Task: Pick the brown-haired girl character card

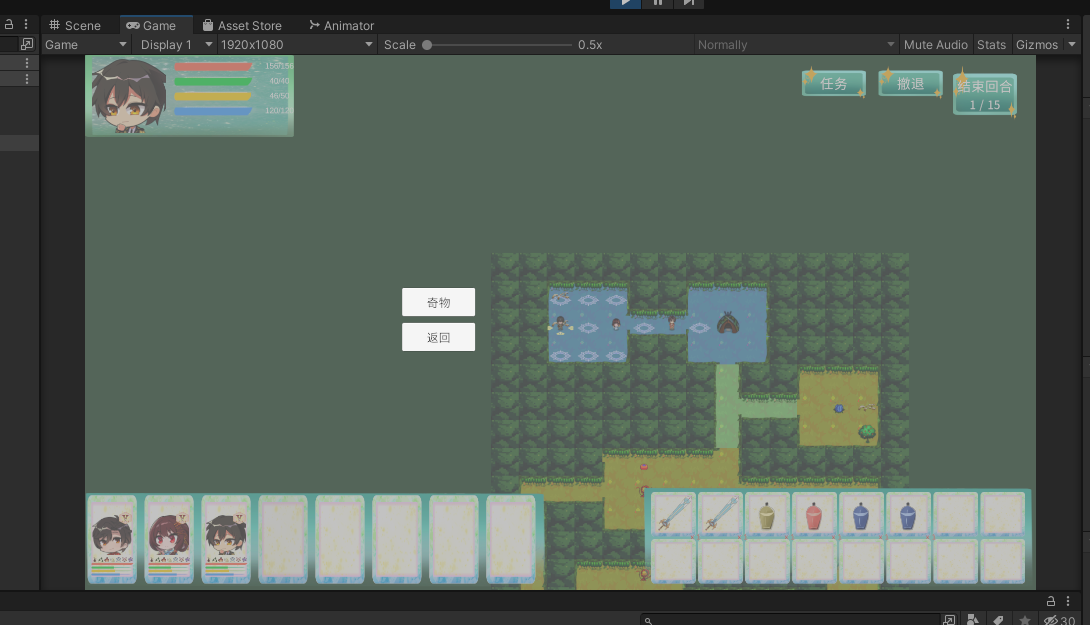Action: [x=169, y=539]
